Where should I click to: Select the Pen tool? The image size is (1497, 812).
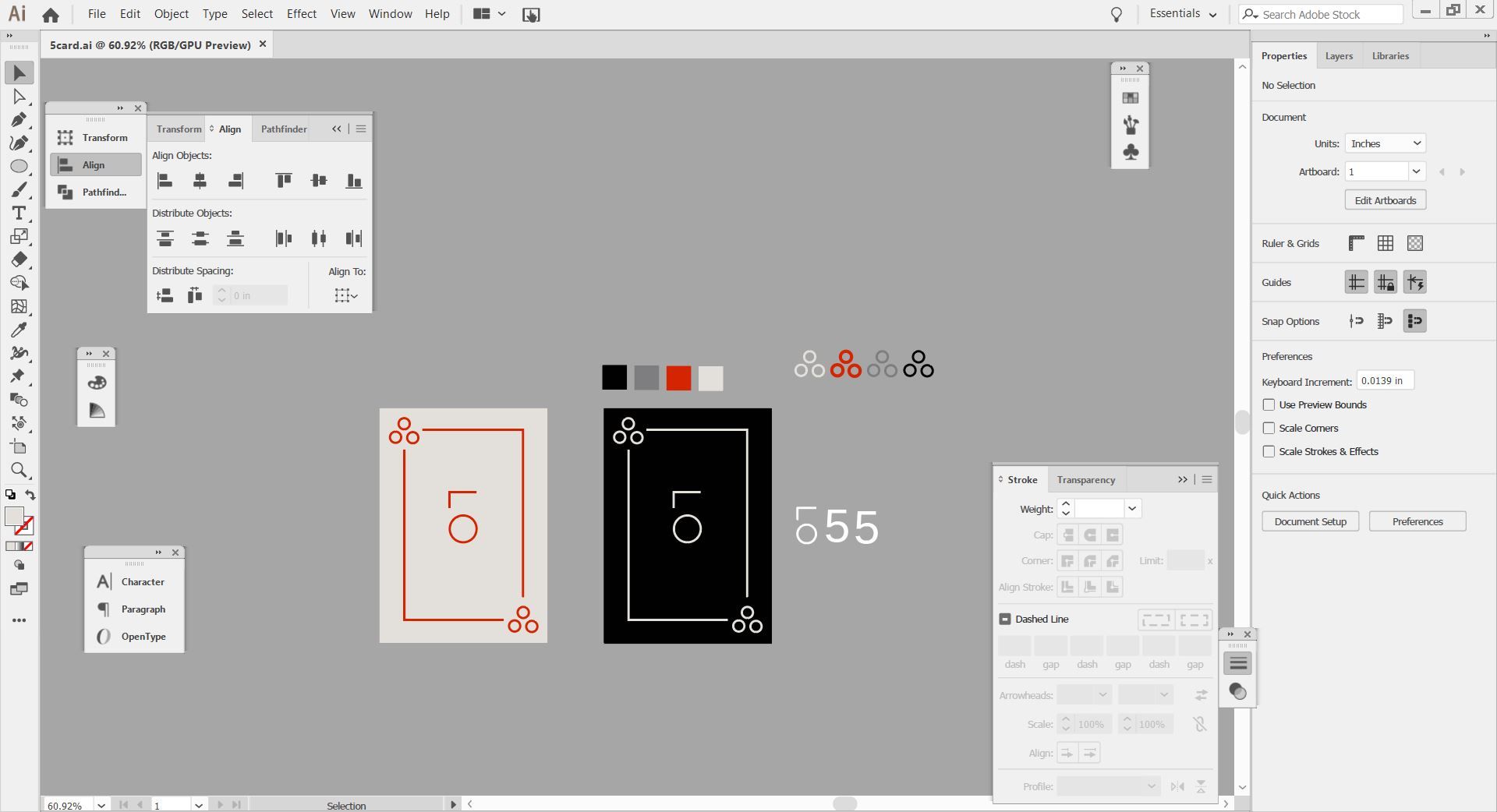(x=19, y=119)
